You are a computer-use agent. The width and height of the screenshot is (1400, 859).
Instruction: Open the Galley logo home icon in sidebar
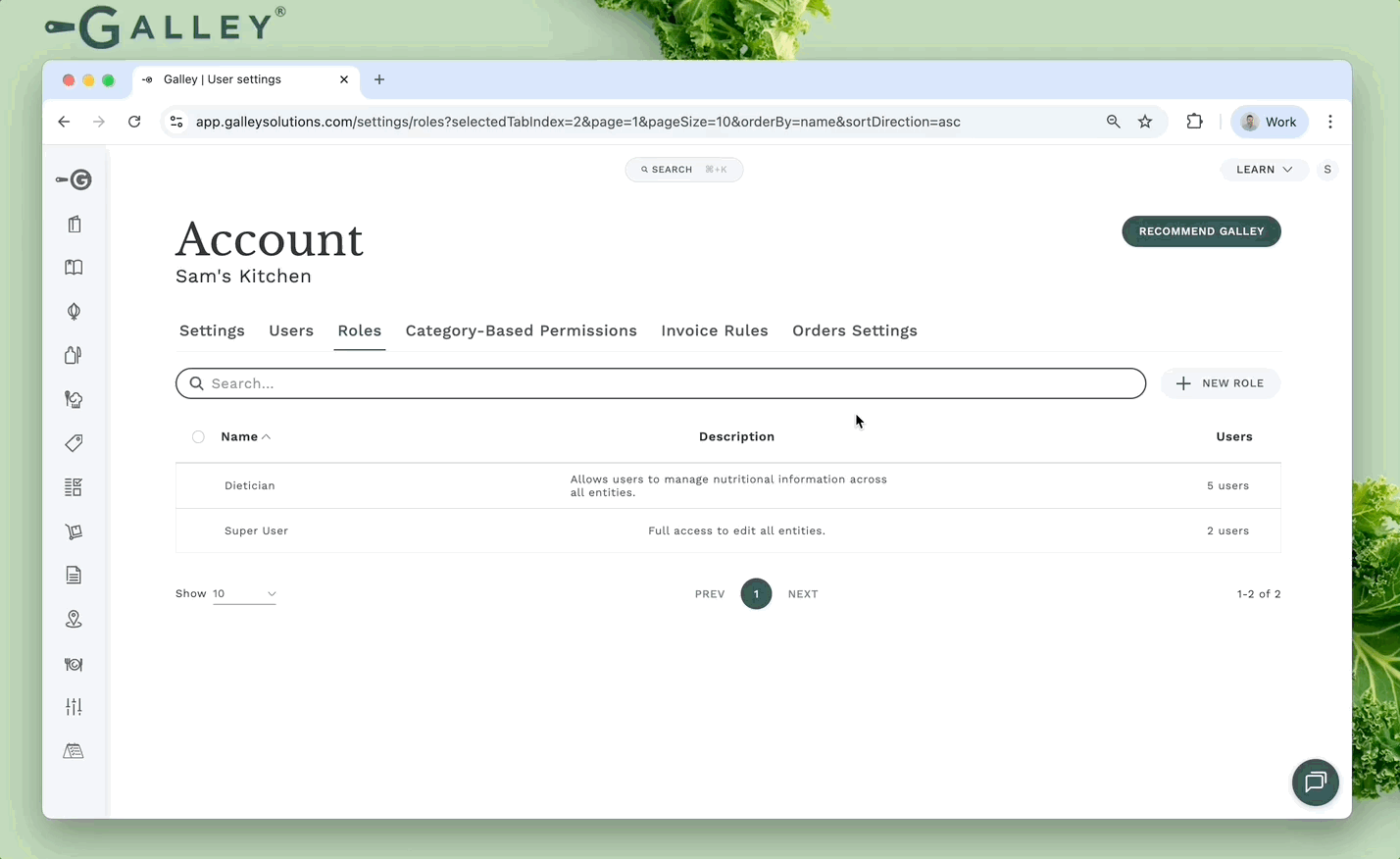(74, 179)
